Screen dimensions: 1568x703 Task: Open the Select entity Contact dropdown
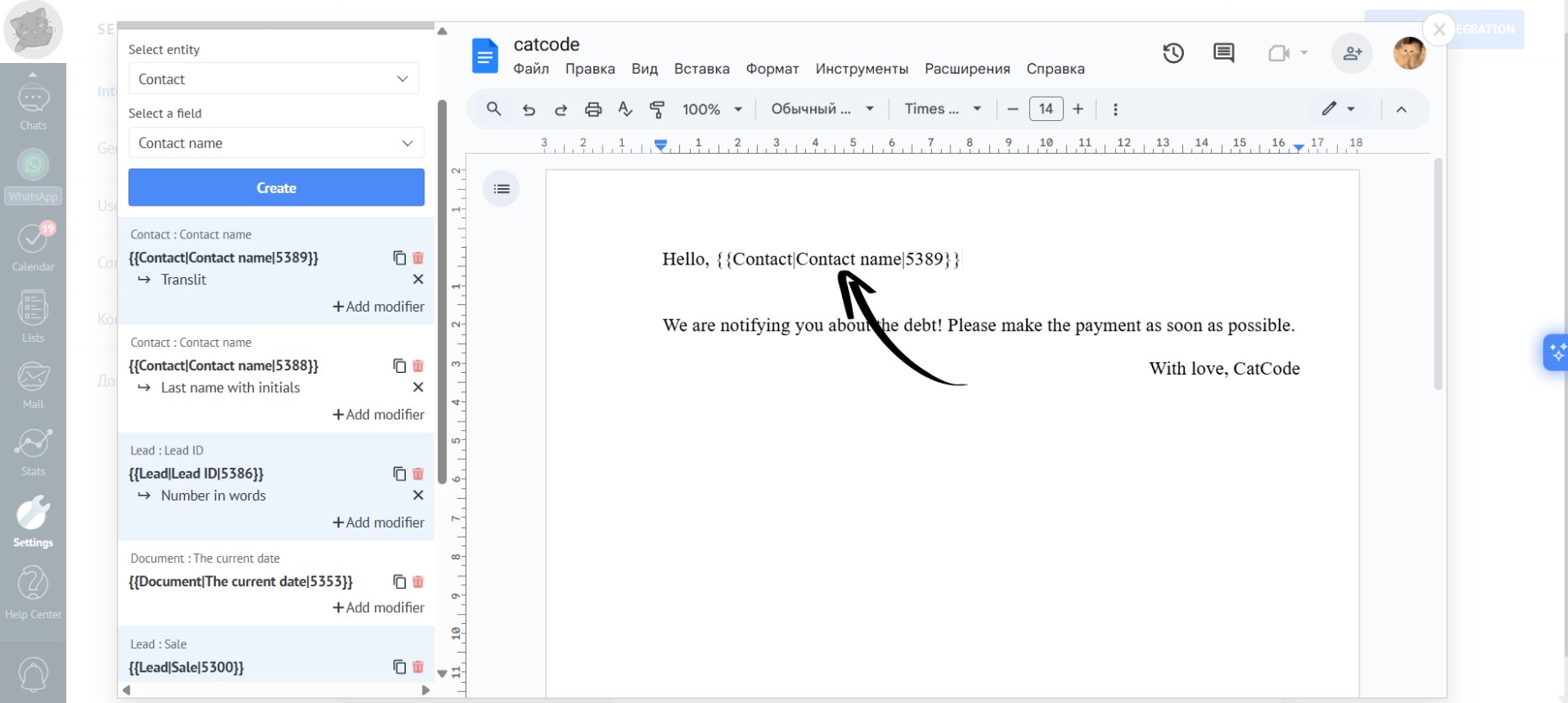[273, 79]
